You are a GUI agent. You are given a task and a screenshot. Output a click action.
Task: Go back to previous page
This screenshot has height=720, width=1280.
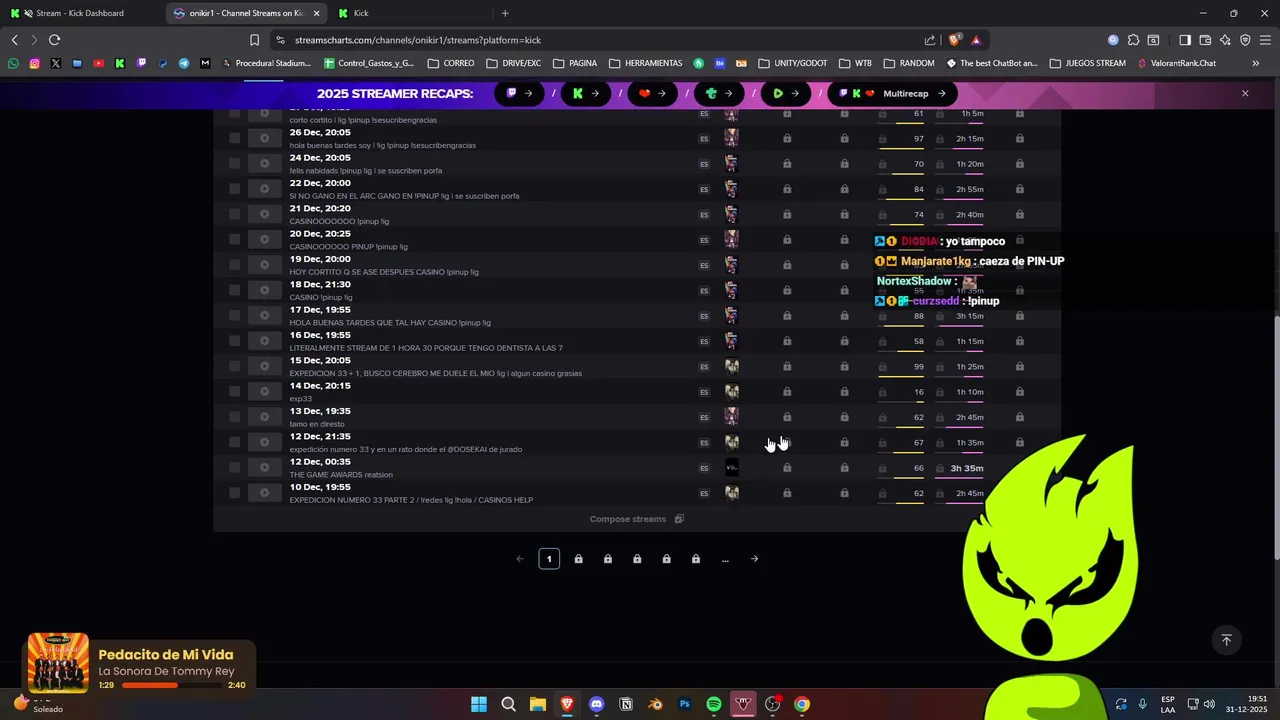[x=14, y=40]
